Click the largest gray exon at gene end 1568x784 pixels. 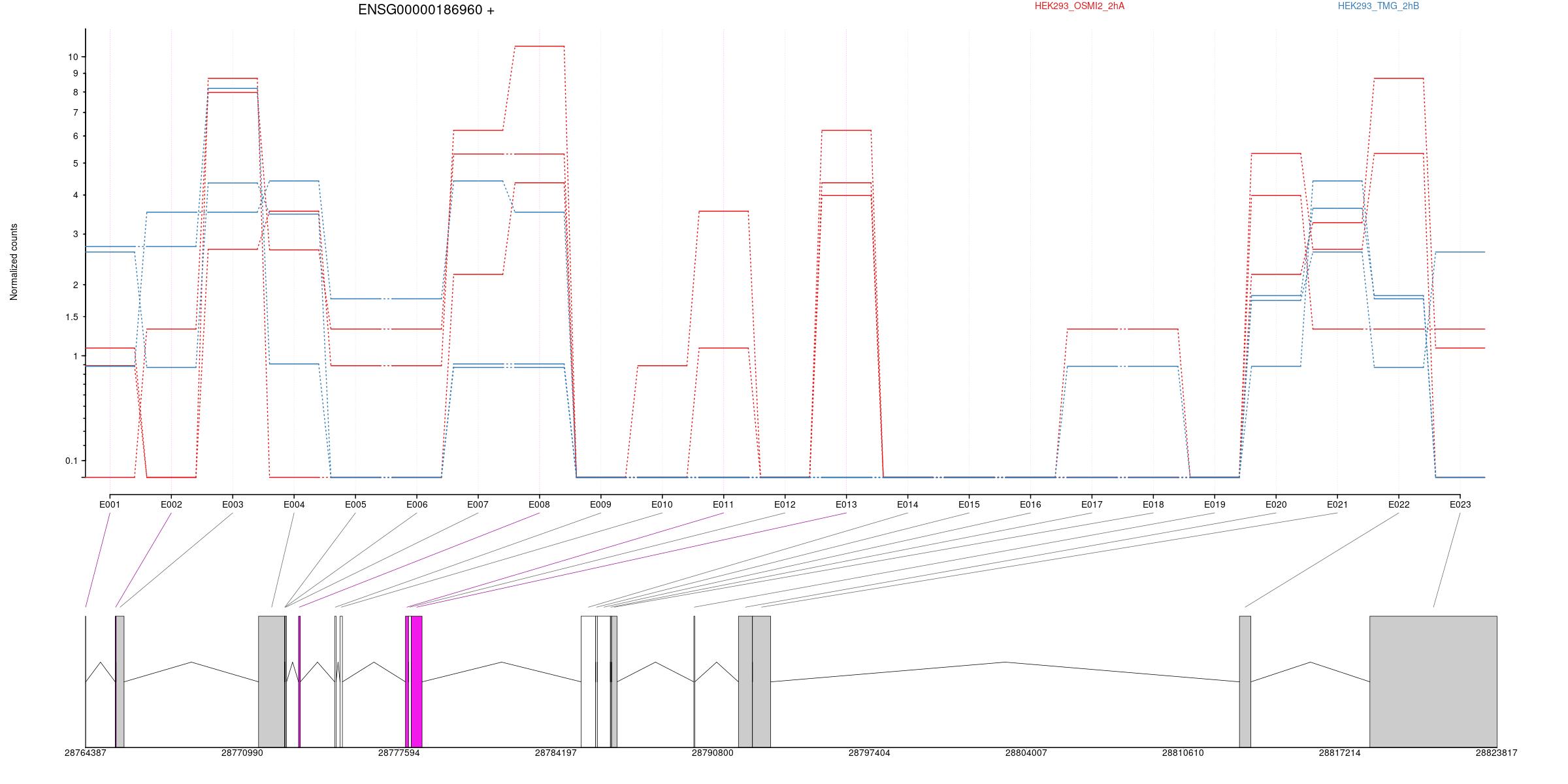pos(1433,681)
